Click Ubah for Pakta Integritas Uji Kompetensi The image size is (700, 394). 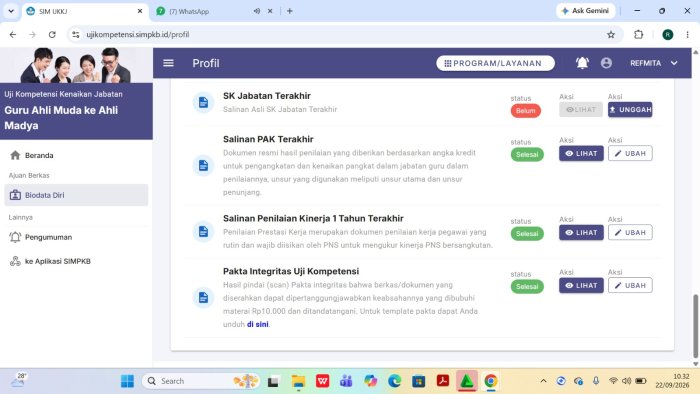click(x=630, y=286)
